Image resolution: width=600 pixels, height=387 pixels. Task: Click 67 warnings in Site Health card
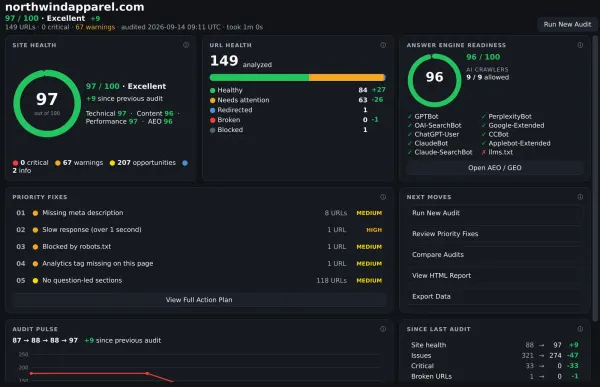79,163
